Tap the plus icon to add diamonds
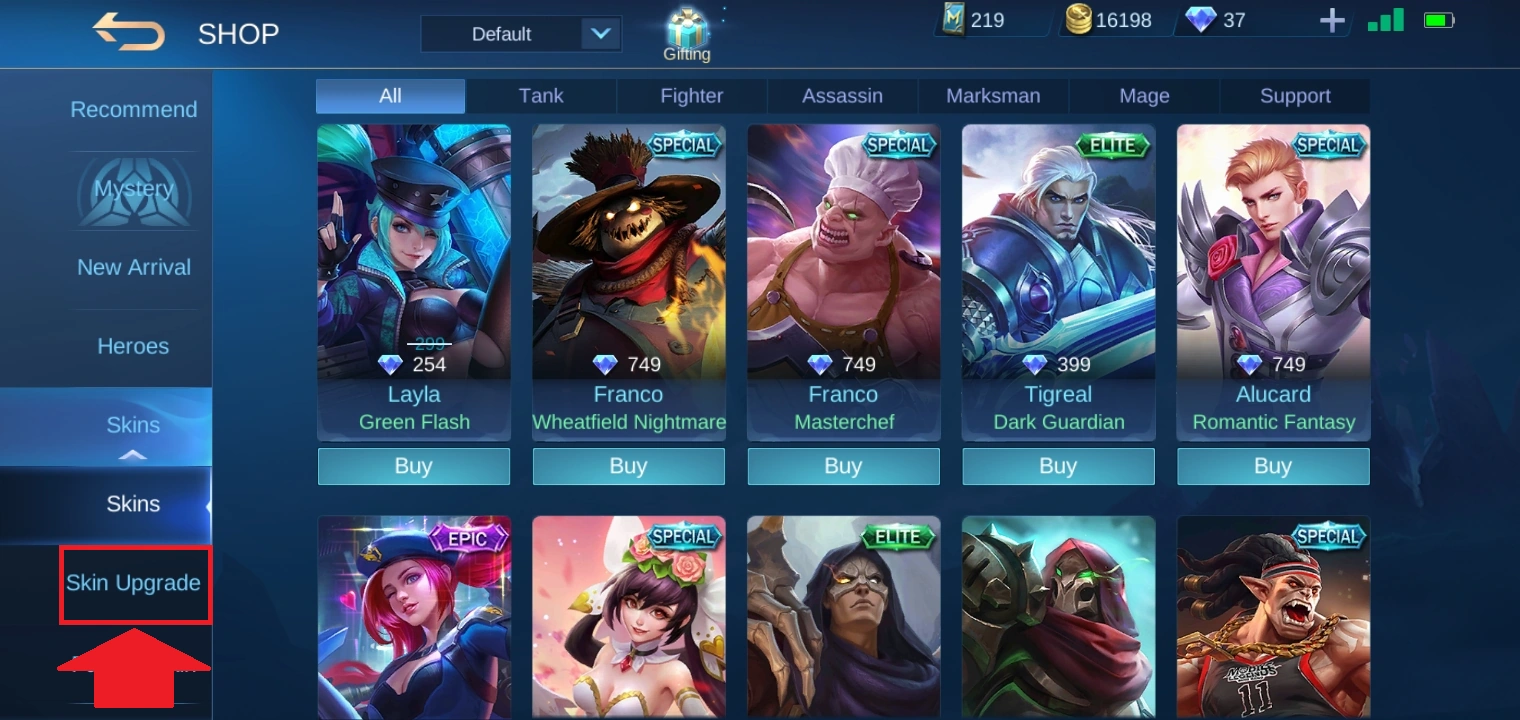The image size is (1520, 720). [1332, 20]
